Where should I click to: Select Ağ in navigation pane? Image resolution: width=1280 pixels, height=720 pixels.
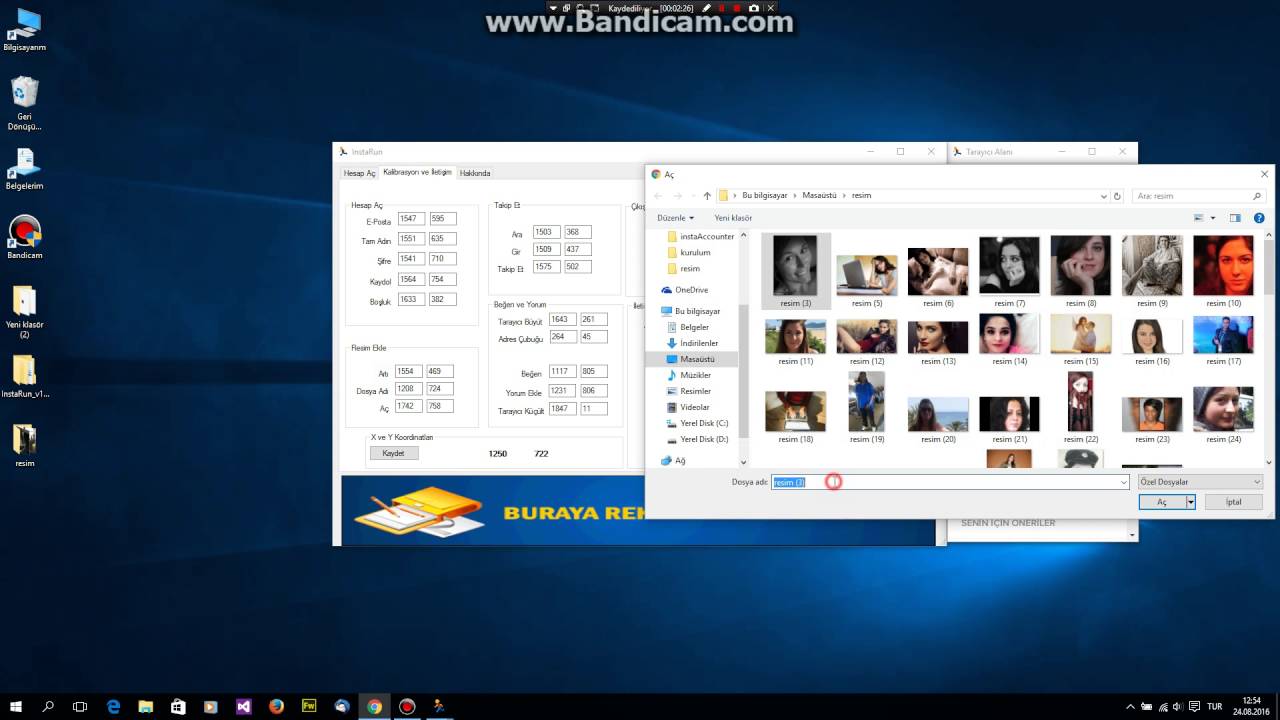point(673,461)
